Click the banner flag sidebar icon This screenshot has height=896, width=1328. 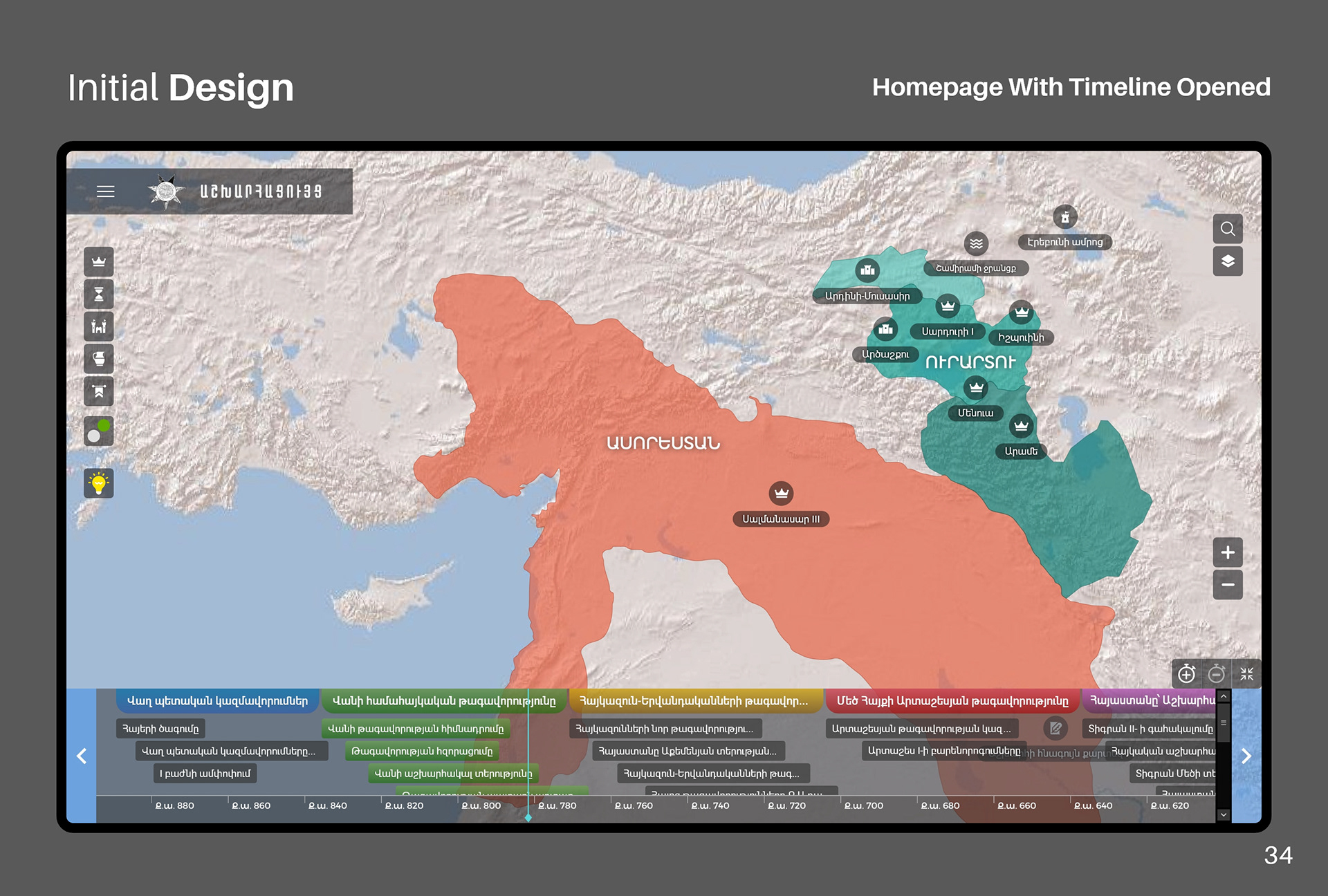[x=99, y=391]
